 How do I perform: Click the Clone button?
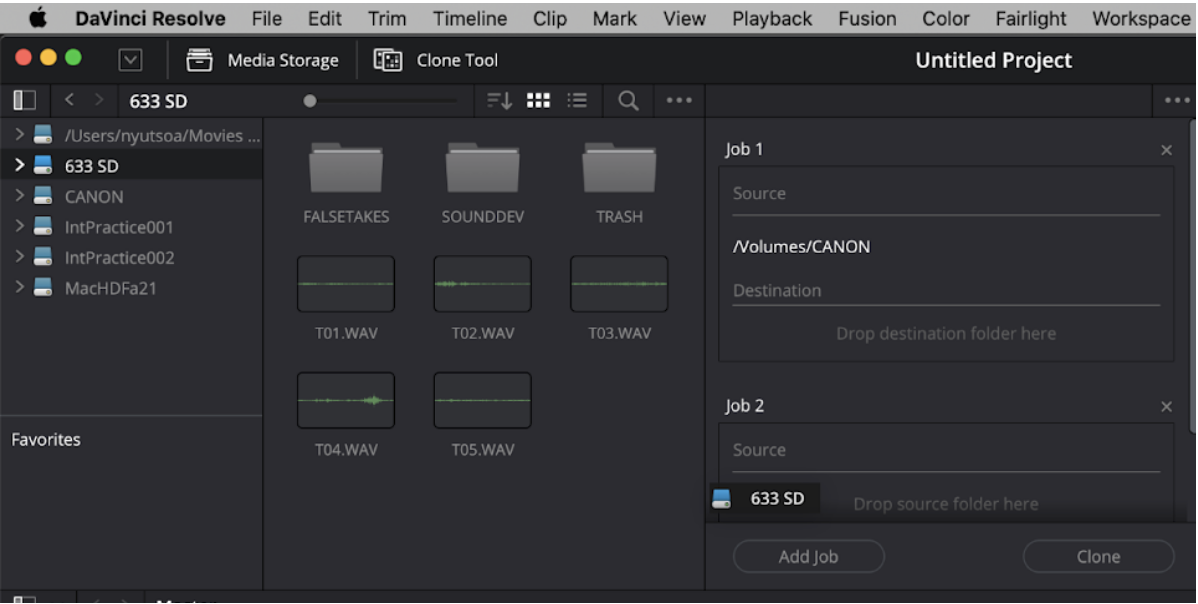coord(1097,556)
